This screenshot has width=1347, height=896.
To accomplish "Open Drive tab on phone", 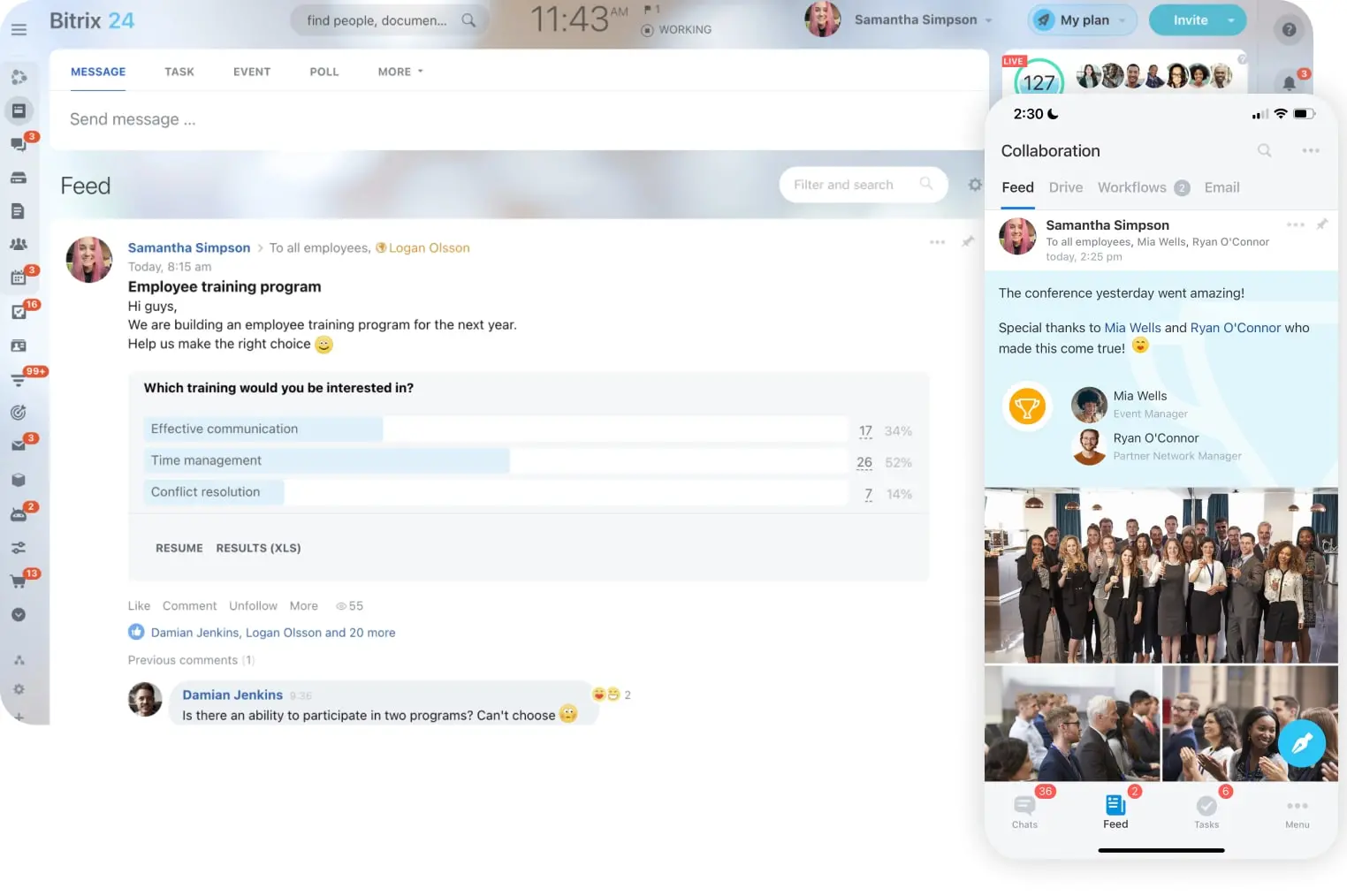I will (x=1066, y=187).
